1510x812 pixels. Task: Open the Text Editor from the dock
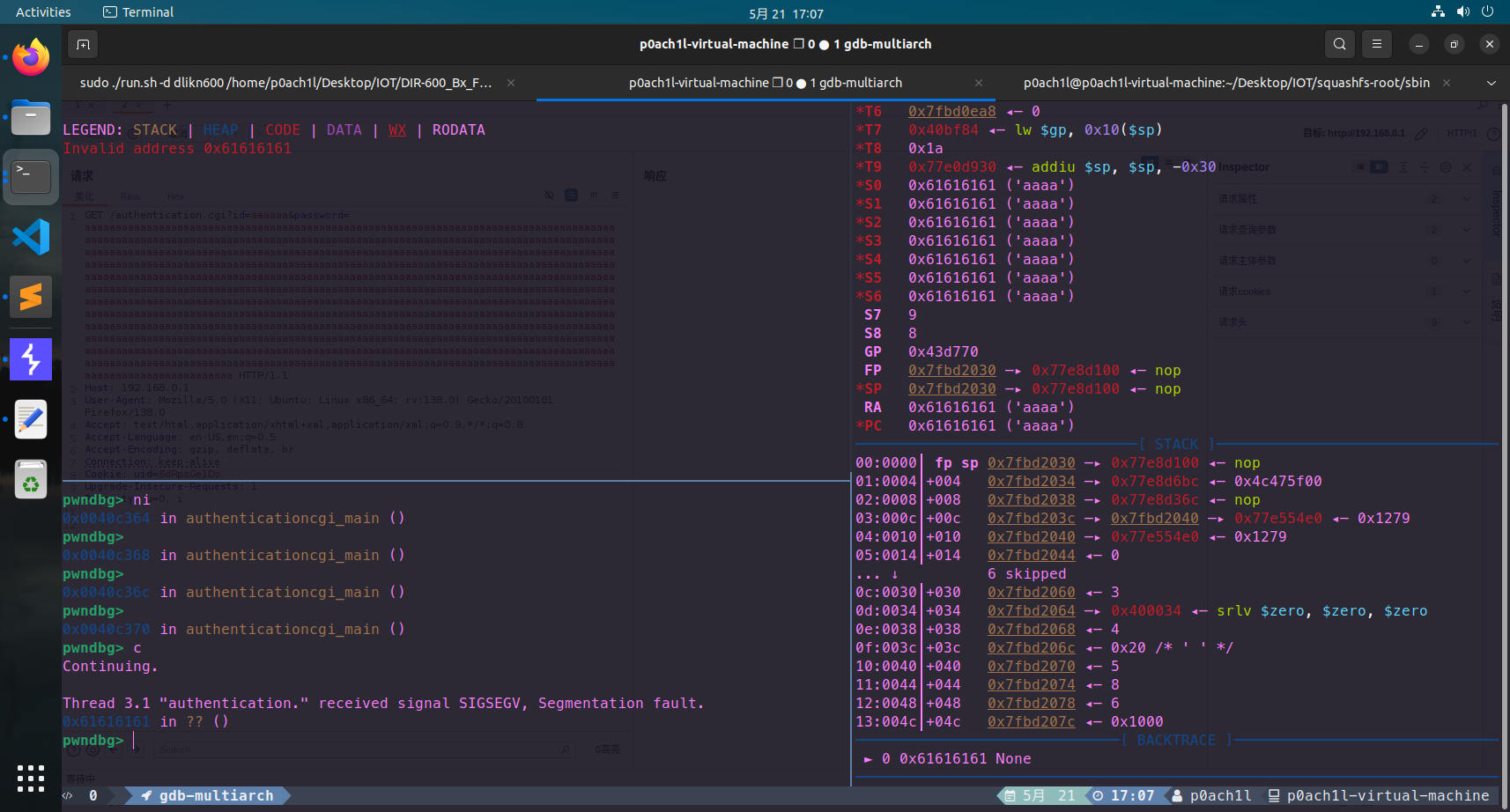pyautogui.click(x=31, y=419)
